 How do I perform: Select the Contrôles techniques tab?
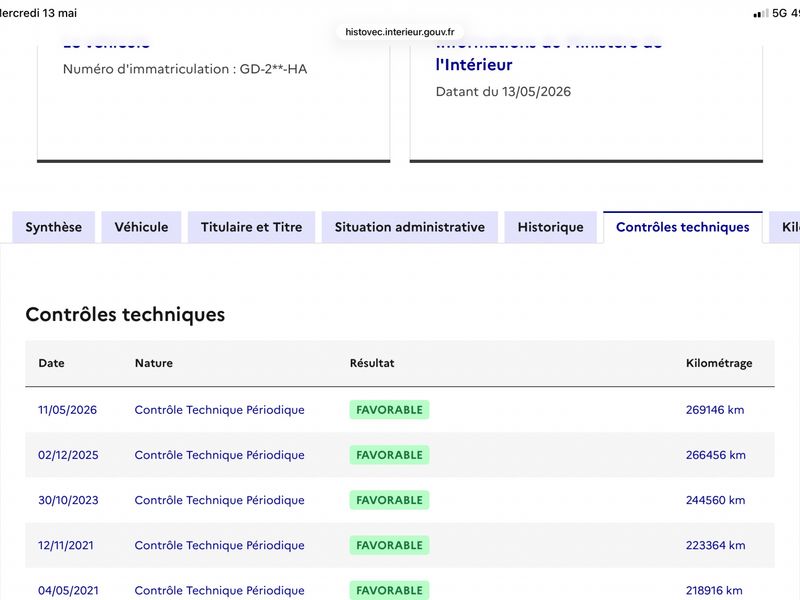(683, 227)
